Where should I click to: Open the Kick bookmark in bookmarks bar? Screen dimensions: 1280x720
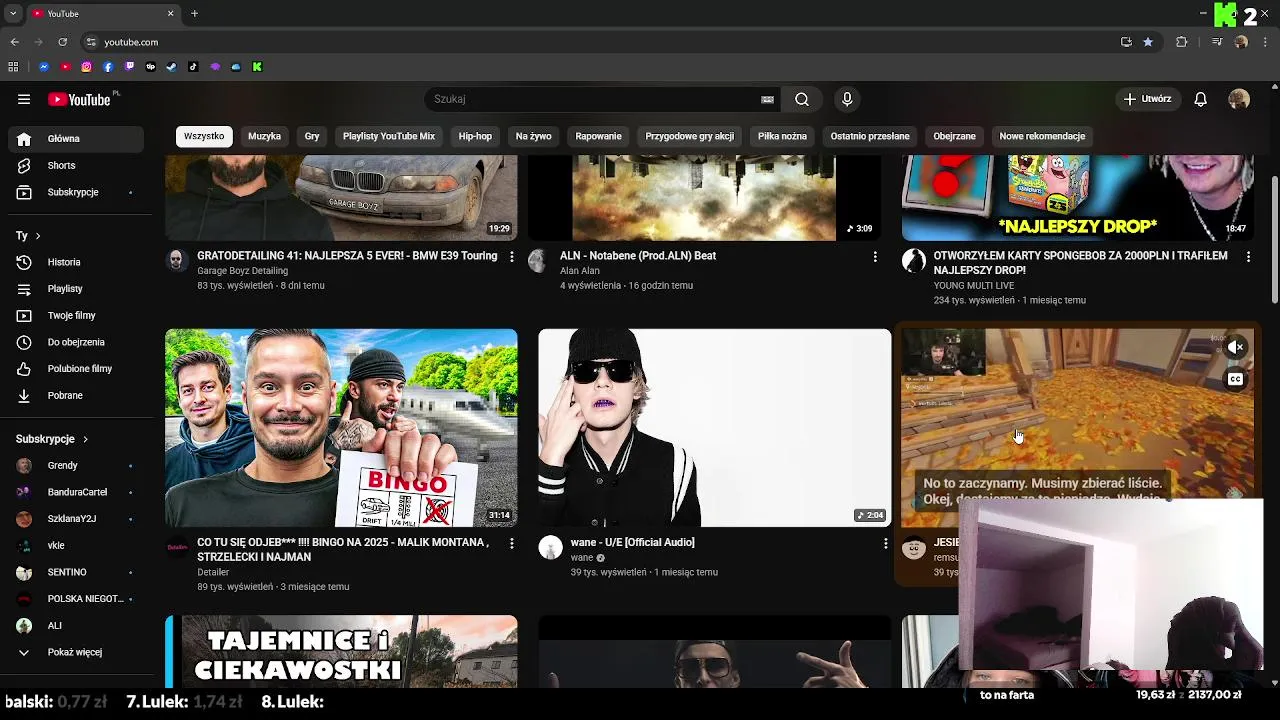[257, 67]
